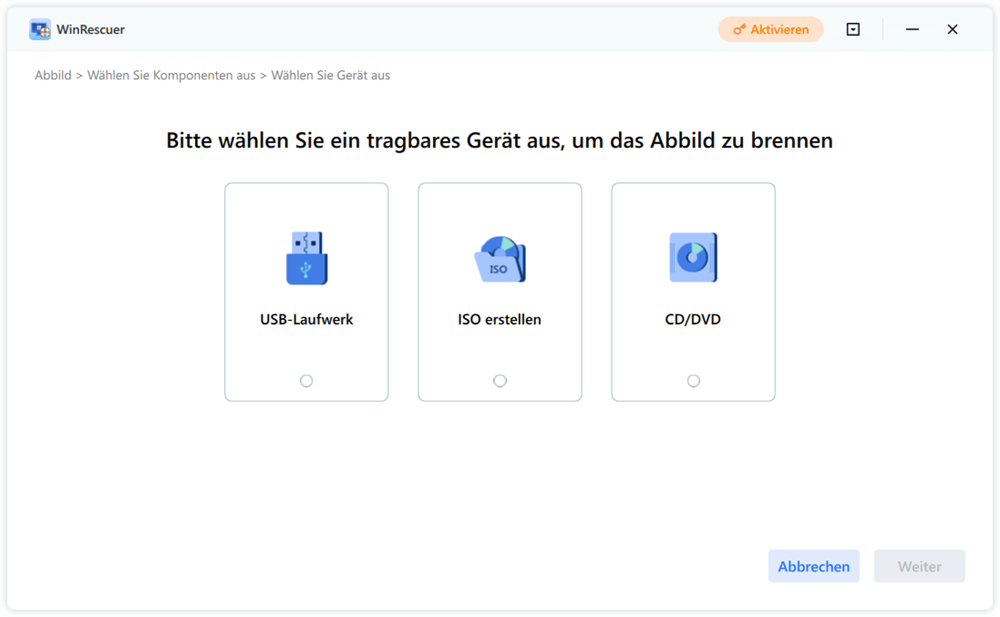Select the USB-Laufwerk radio button
This screenshot has height=617, width=1000.
[x=306, y=381]
